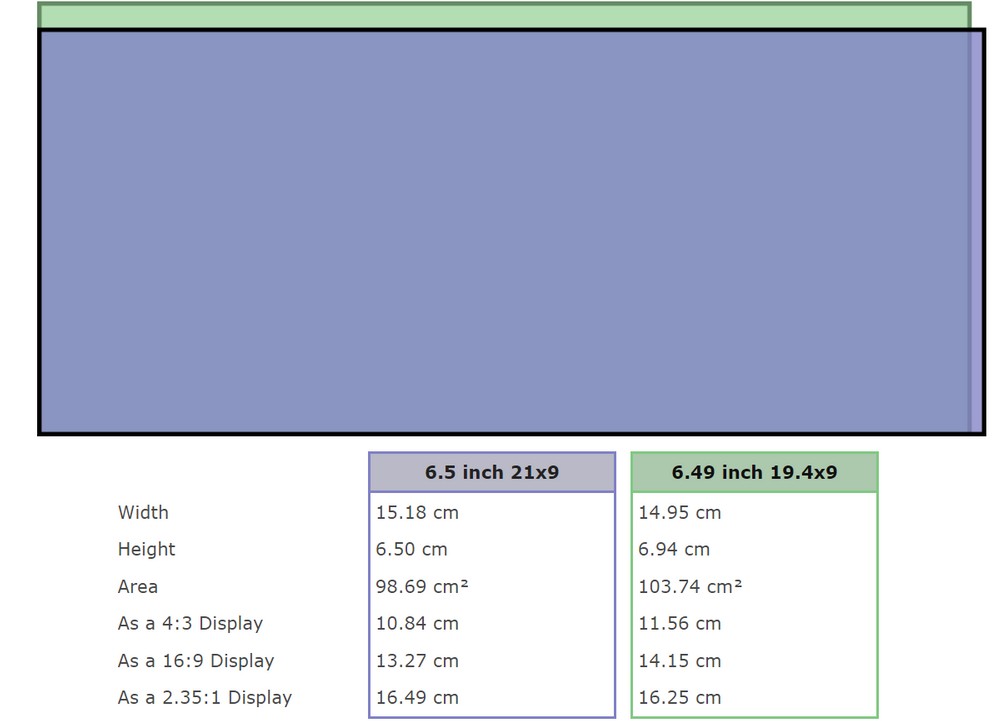Screen dimensions: 1000x721
Task: Click the "Width" row label
Action: click(143, 513)
